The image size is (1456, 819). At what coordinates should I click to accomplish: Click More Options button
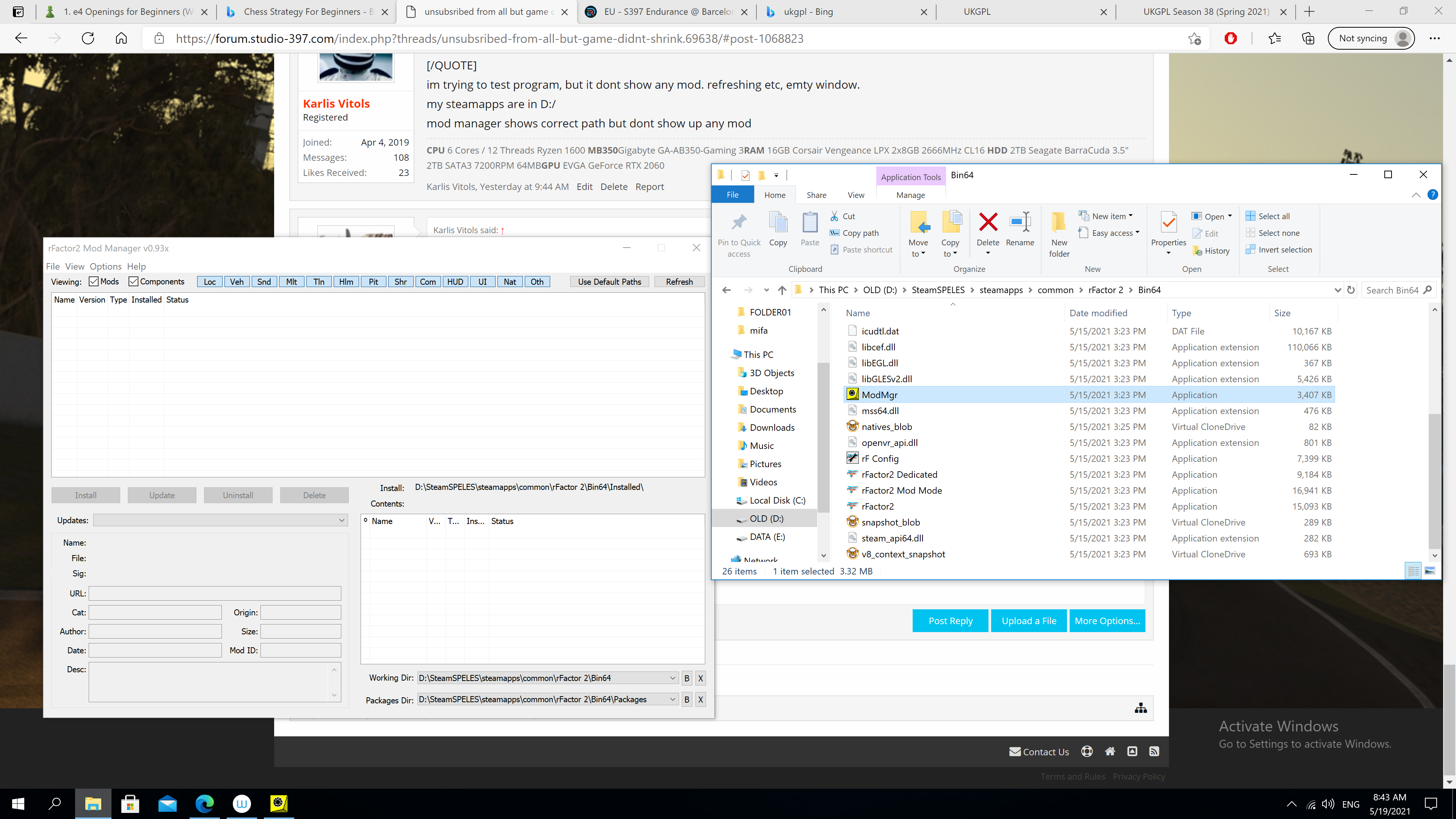[x=1107, y=621]
